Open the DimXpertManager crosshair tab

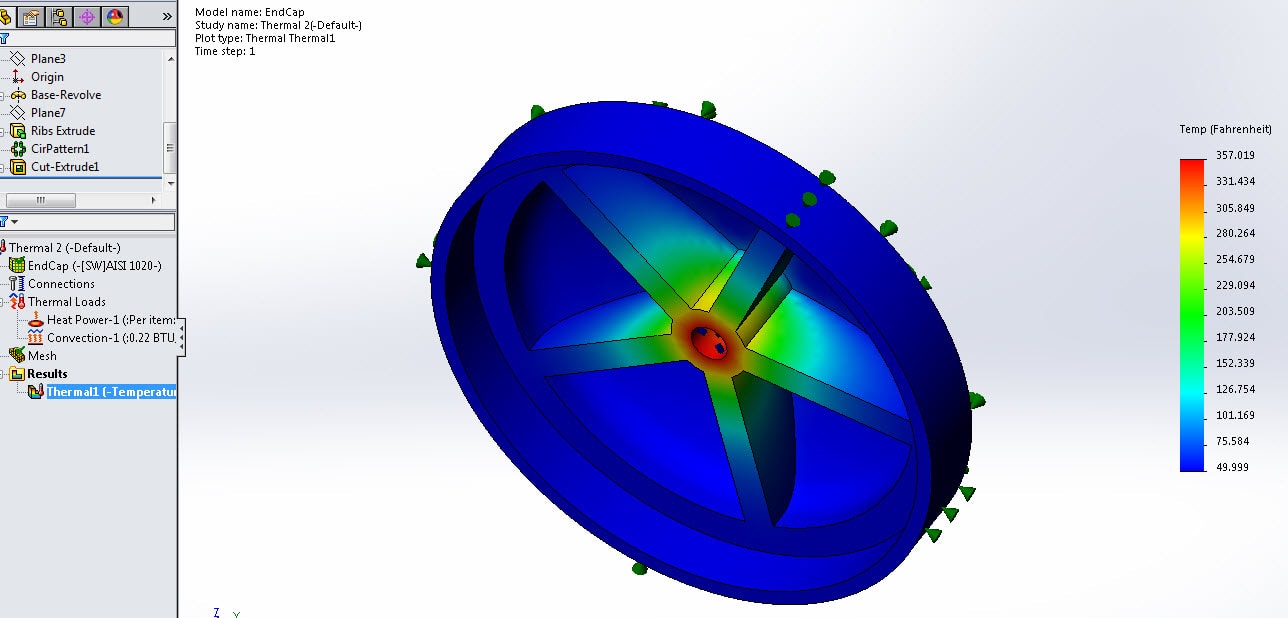coord(87,16)
